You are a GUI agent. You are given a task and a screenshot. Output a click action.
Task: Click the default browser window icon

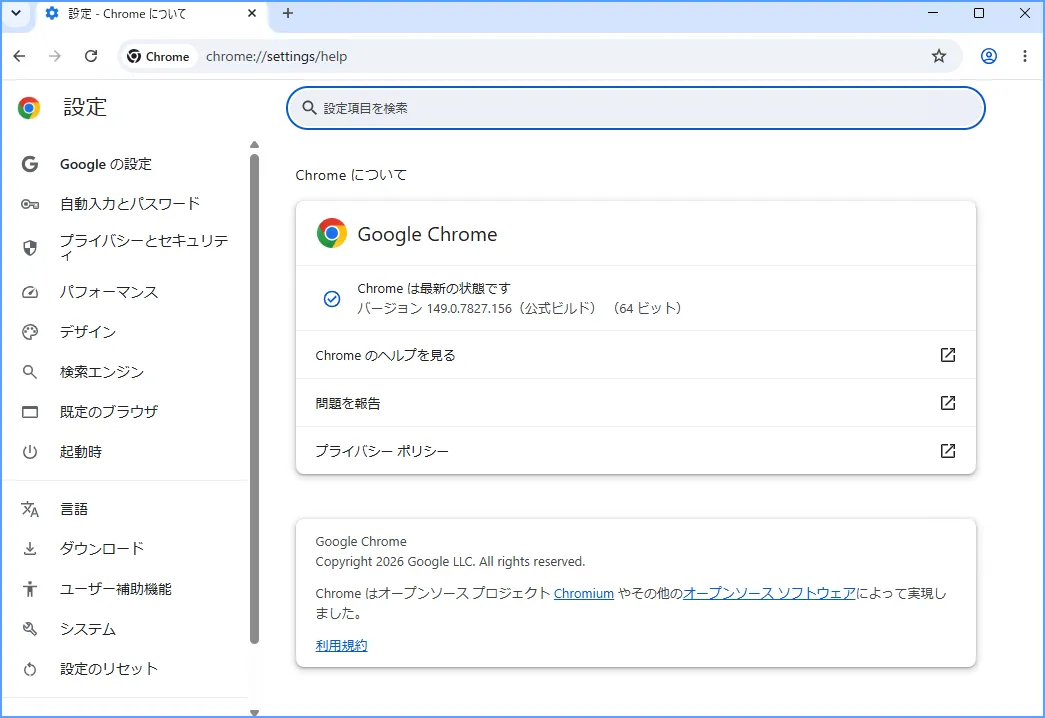30,412
